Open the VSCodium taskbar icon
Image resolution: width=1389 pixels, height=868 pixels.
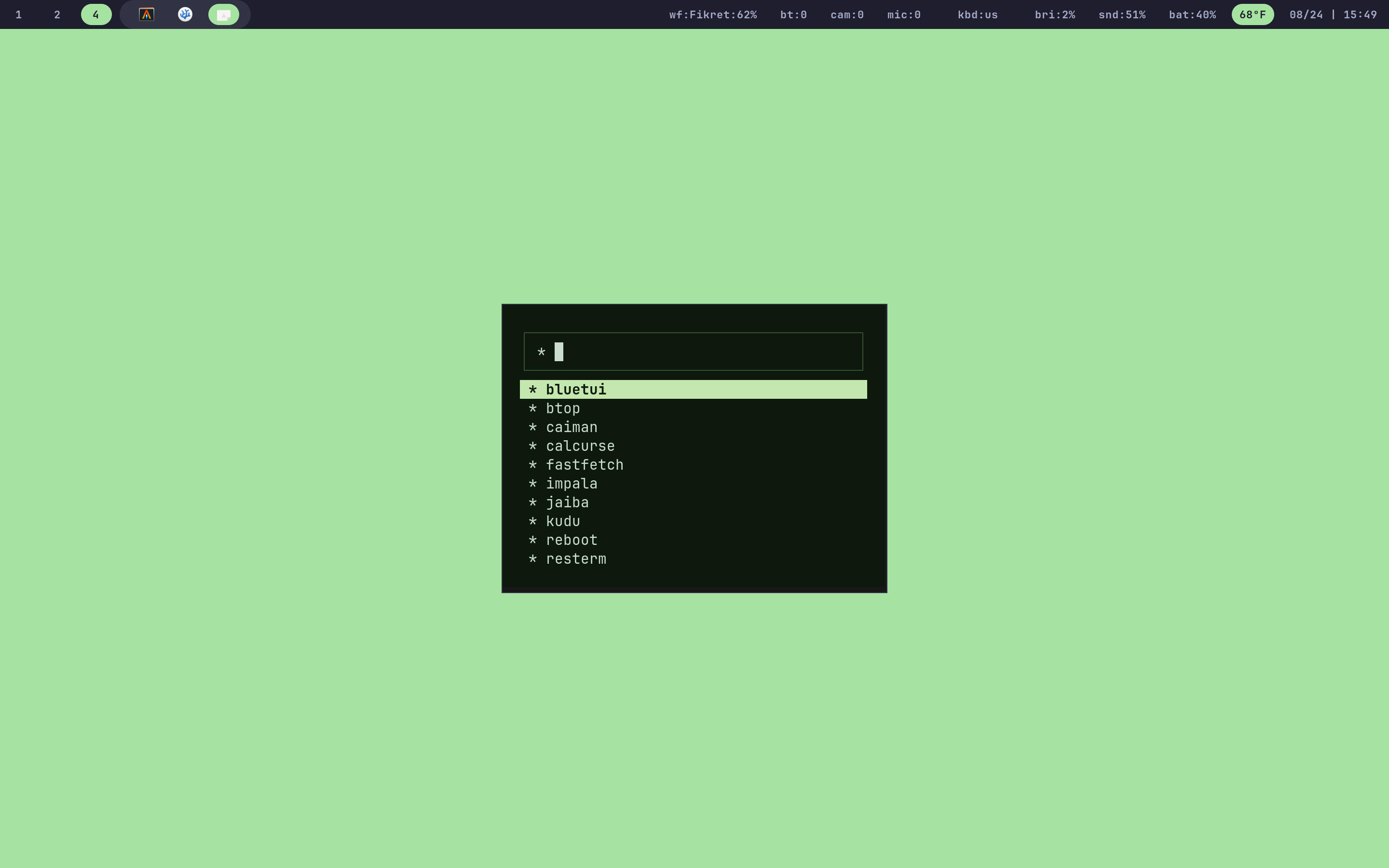185,14
